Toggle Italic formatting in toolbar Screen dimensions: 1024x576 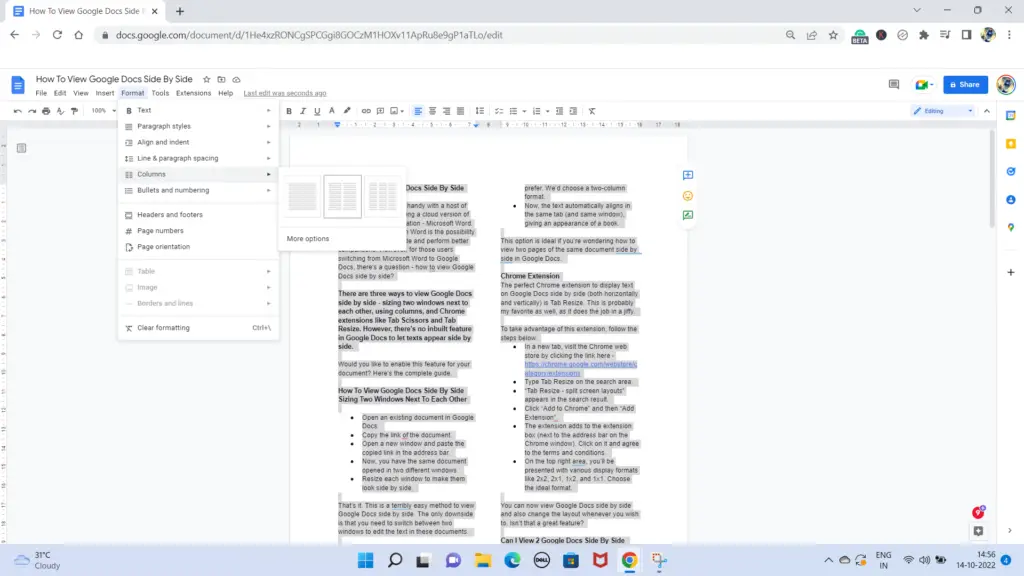(303, 111)
